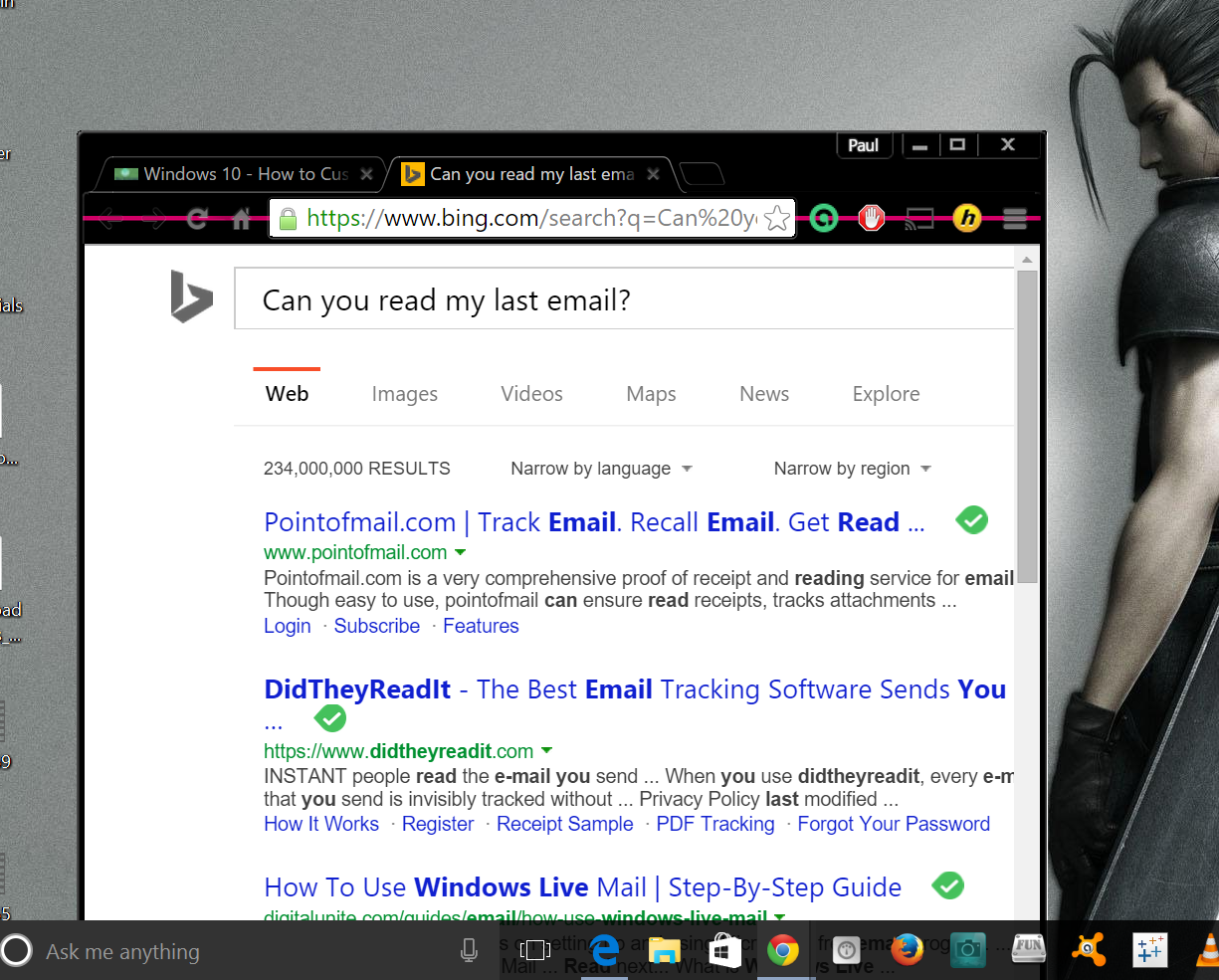The width and height of the screenshot is (1219, 980).
Task: Expand the arrow next to www.pointofmail.com
Action: 460,552
